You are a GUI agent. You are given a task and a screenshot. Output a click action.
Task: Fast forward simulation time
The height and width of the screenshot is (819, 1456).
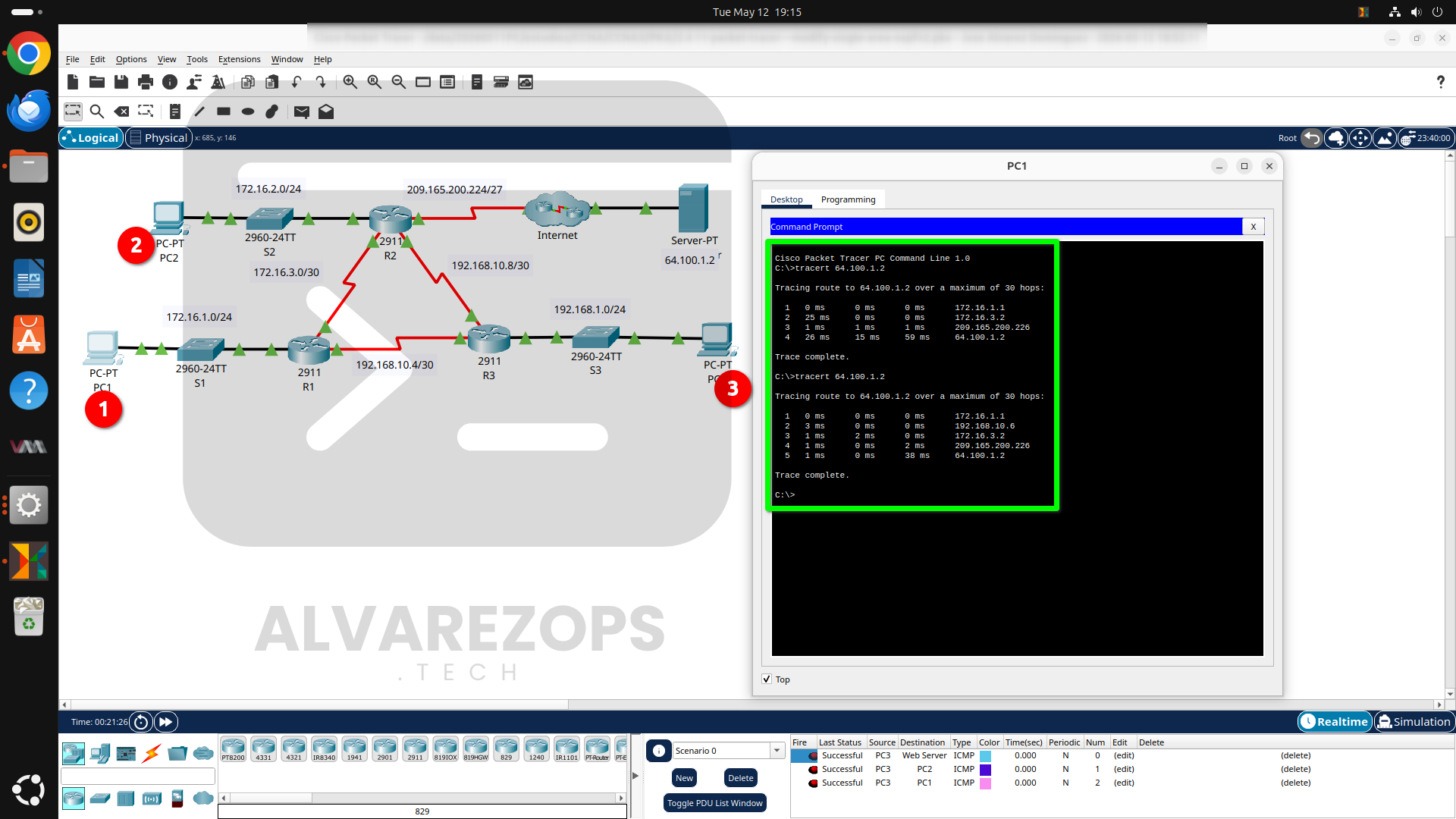tap(166, 722)
